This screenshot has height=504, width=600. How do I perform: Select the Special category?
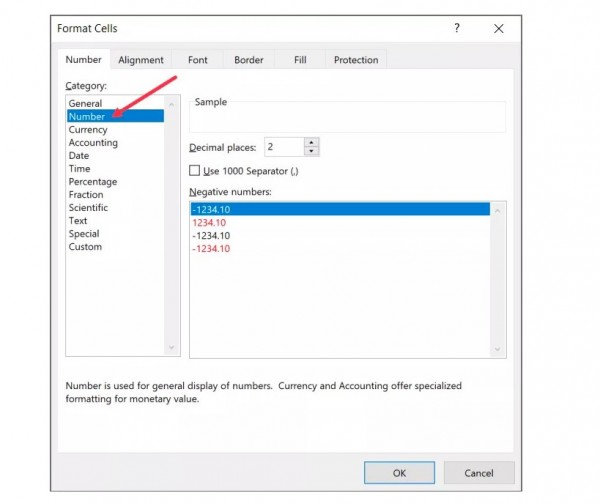[116, 233]
